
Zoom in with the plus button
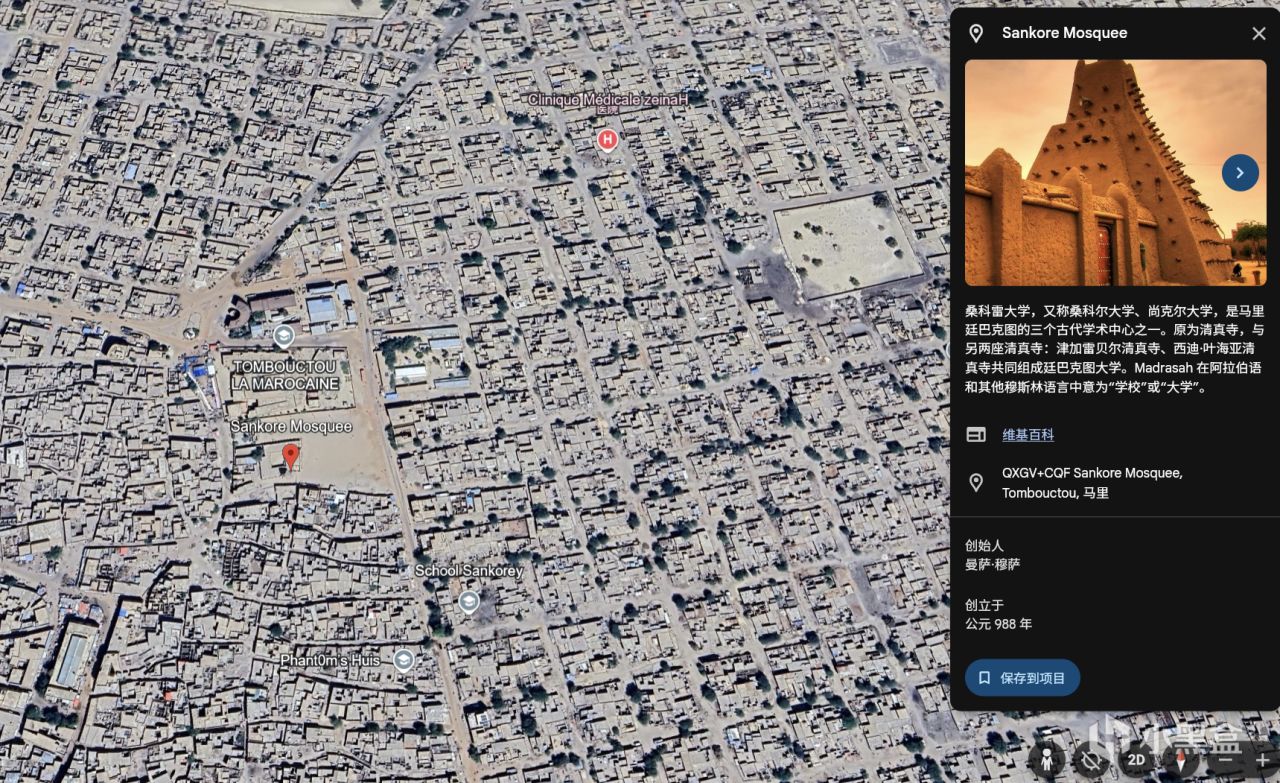pos(1262,761)
